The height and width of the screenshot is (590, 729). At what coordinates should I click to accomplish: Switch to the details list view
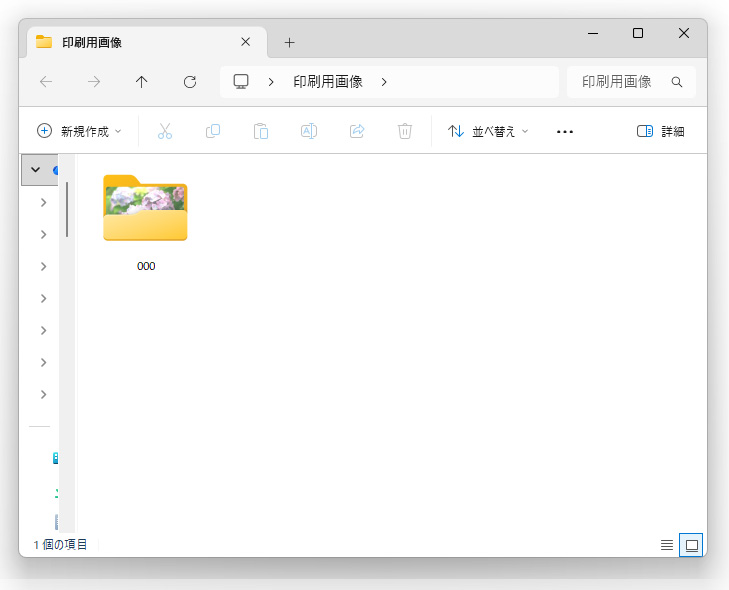pyautogui.click(x=667, y=545)
